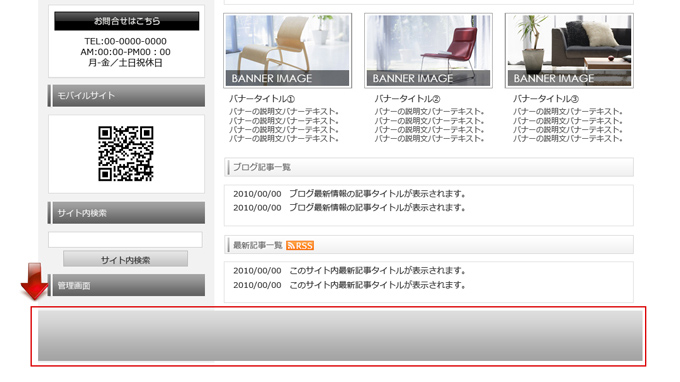Select the サイト内検索 sidebar header bar
The width and height of the screenshot is (680, 382).
(126, 213)
